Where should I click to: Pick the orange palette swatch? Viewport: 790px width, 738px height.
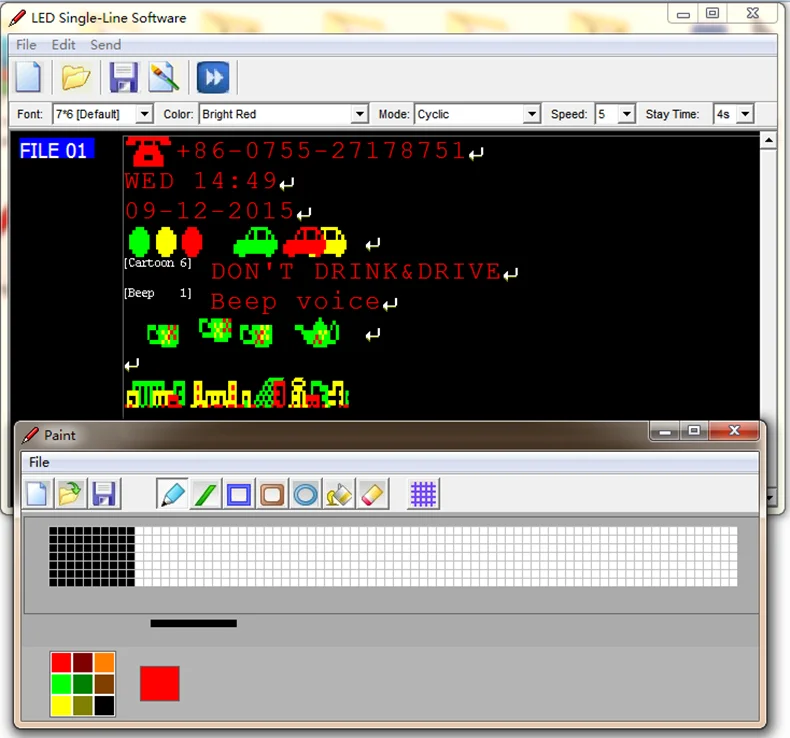(104, 662)
